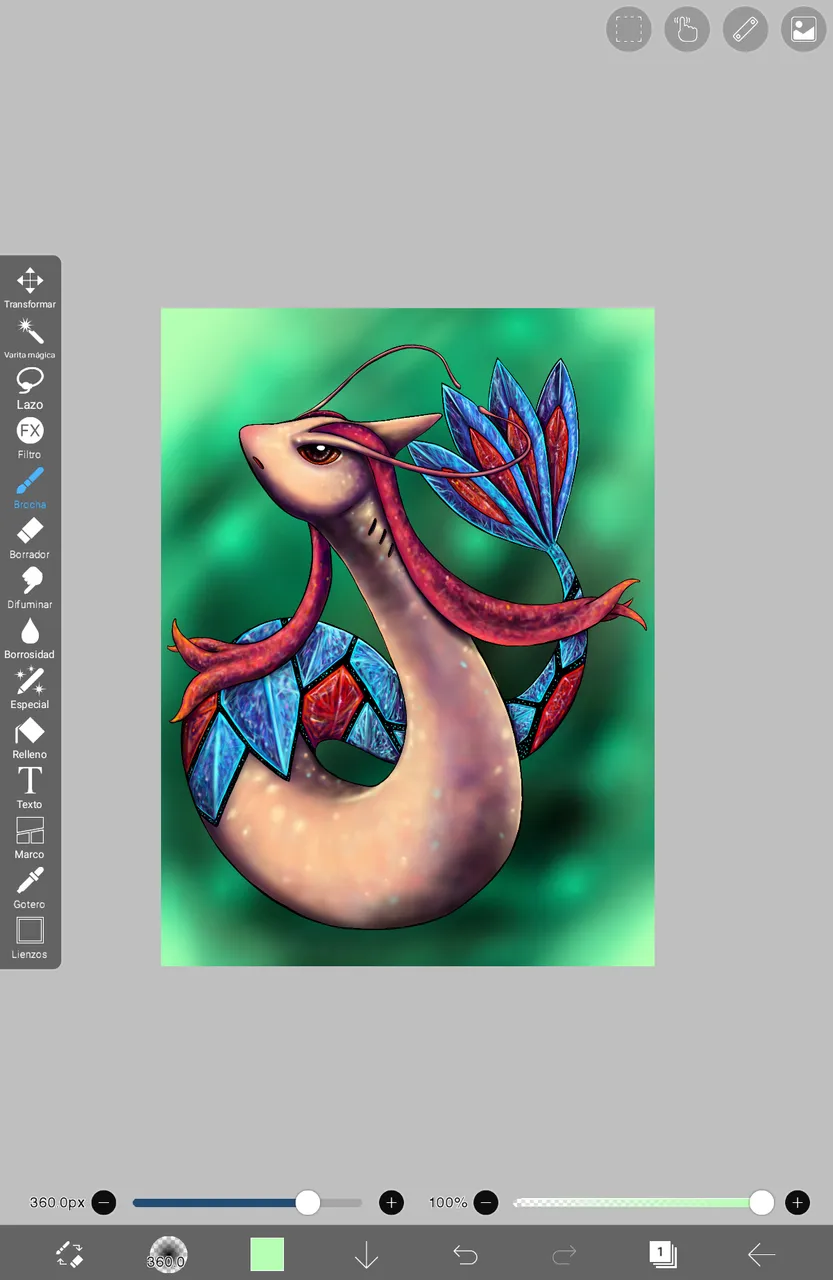The width and height of the screenshot is (833, 1280).
Task: Redo with the forward arrow
Action: click(x=564, y=1254)
